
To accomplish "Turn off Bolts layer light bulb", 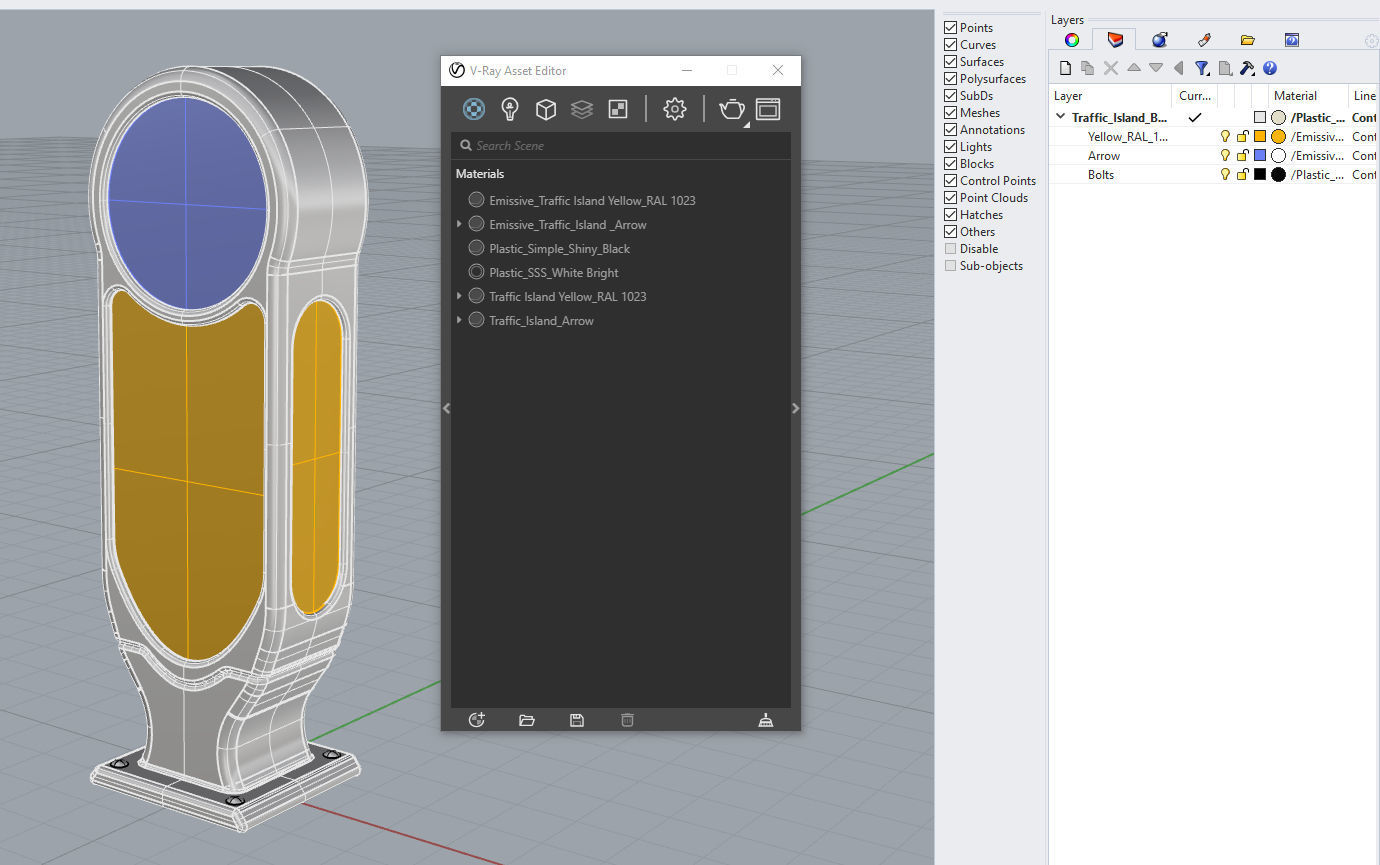I will 1224,175.
